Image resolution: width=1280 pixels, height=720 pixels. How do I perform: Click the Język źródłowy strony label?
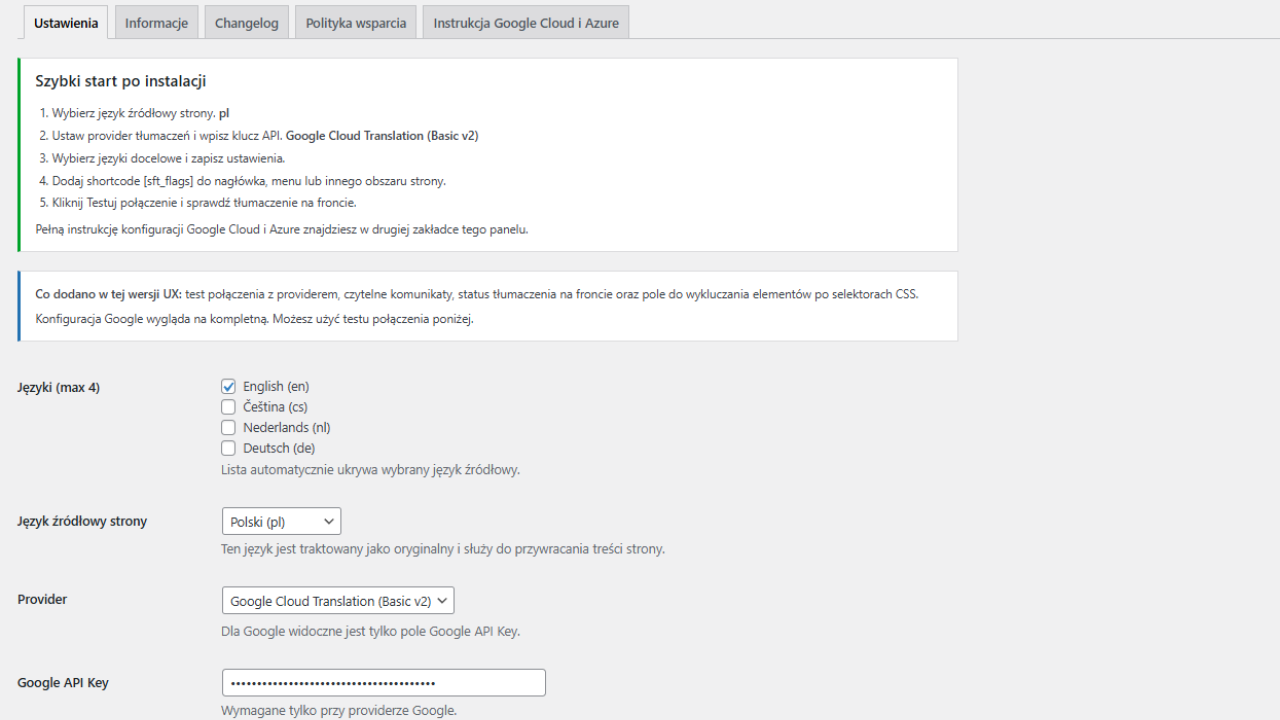(82, 521)
